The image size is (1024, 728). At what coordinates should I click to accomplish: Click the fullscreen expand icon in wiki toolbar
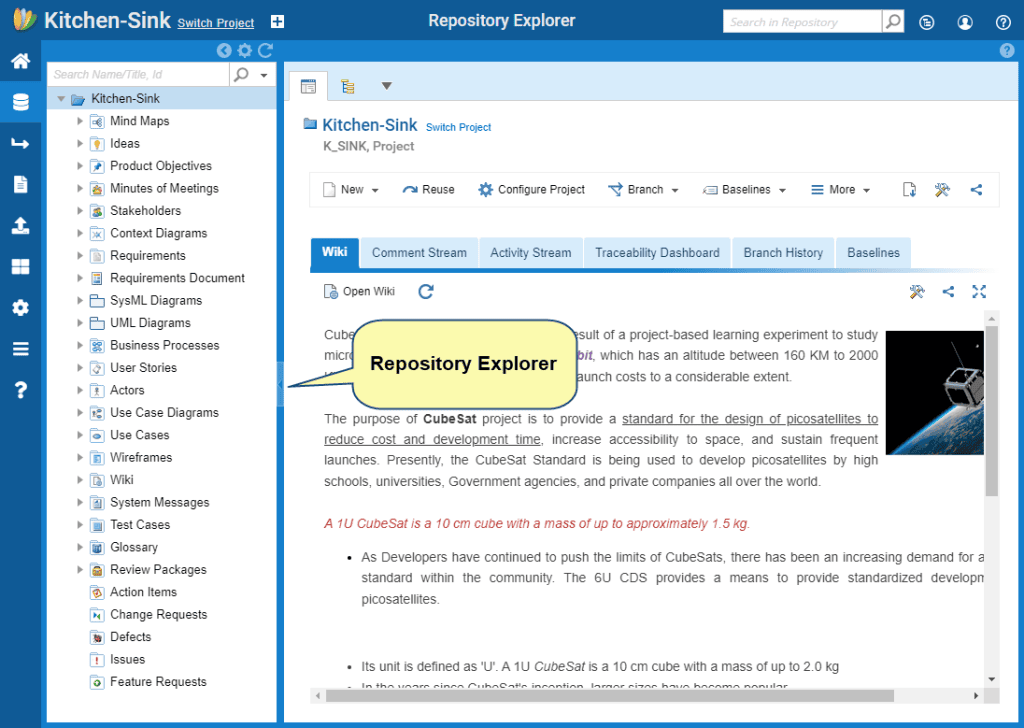979,292
